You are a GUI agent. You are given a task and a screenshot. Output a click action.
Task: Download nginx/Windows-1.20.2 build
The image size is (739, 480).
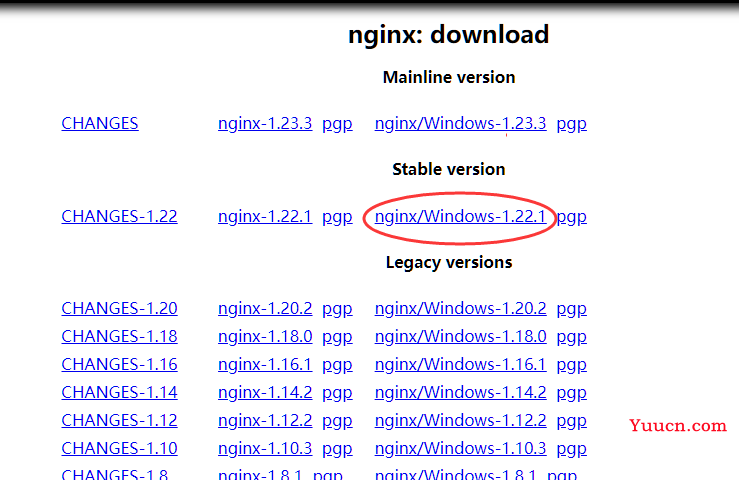tap(460, 308)
